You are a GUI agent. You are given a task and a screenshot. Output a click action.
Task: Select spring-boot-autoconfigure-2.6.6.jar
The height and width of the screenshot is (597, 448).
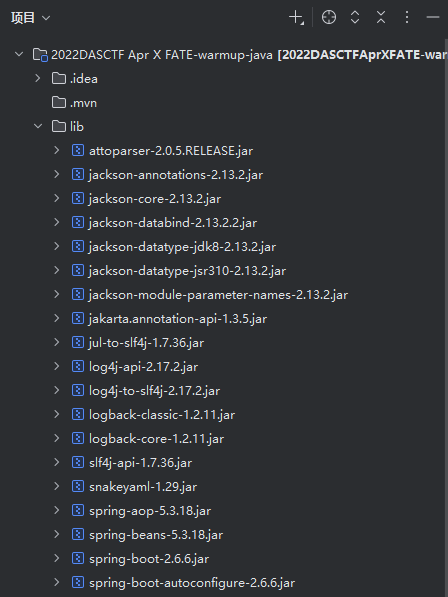(192, 583)
